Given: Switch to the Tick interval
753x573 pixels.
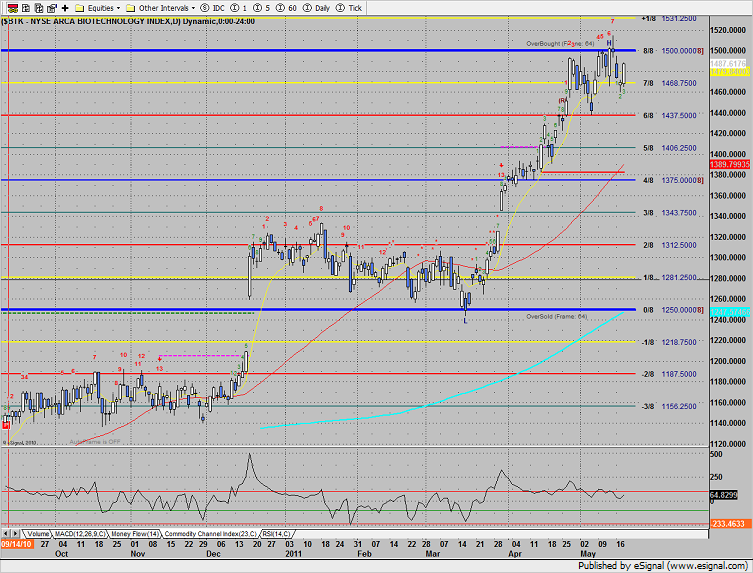Looking at the screenshot, I should (349, 8).
